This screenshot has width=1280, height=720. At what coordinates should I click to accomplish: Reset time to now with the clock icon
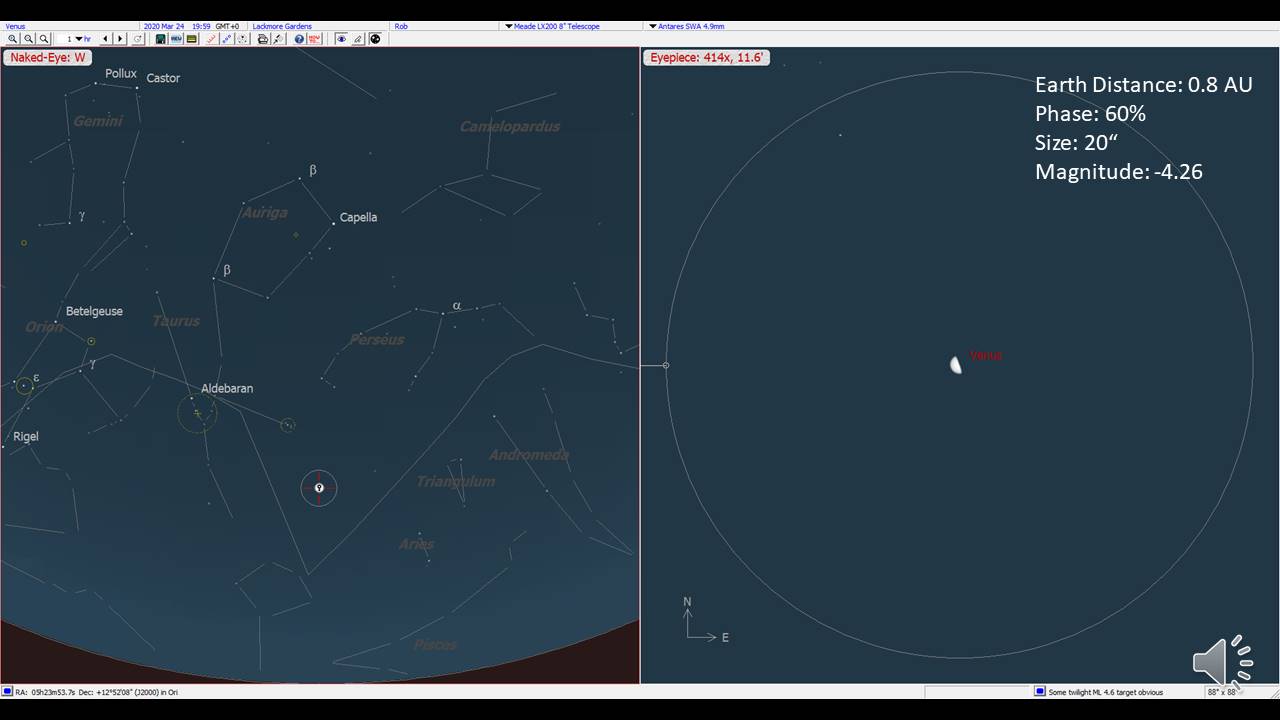click(x=138, y=39)
